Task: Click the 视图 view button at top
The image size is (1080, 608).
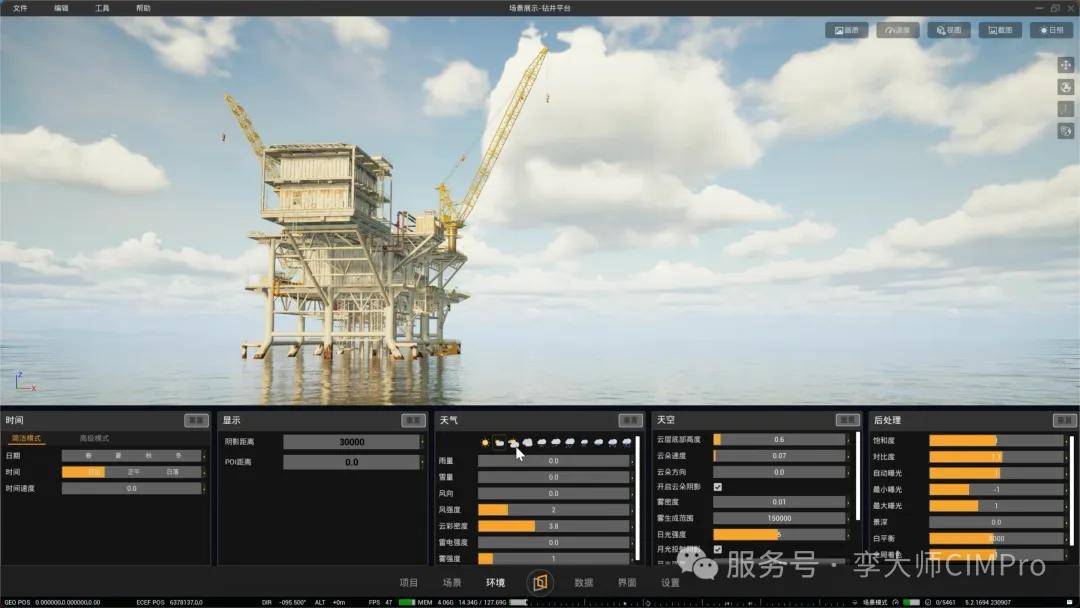Action: tap(949, 30)
